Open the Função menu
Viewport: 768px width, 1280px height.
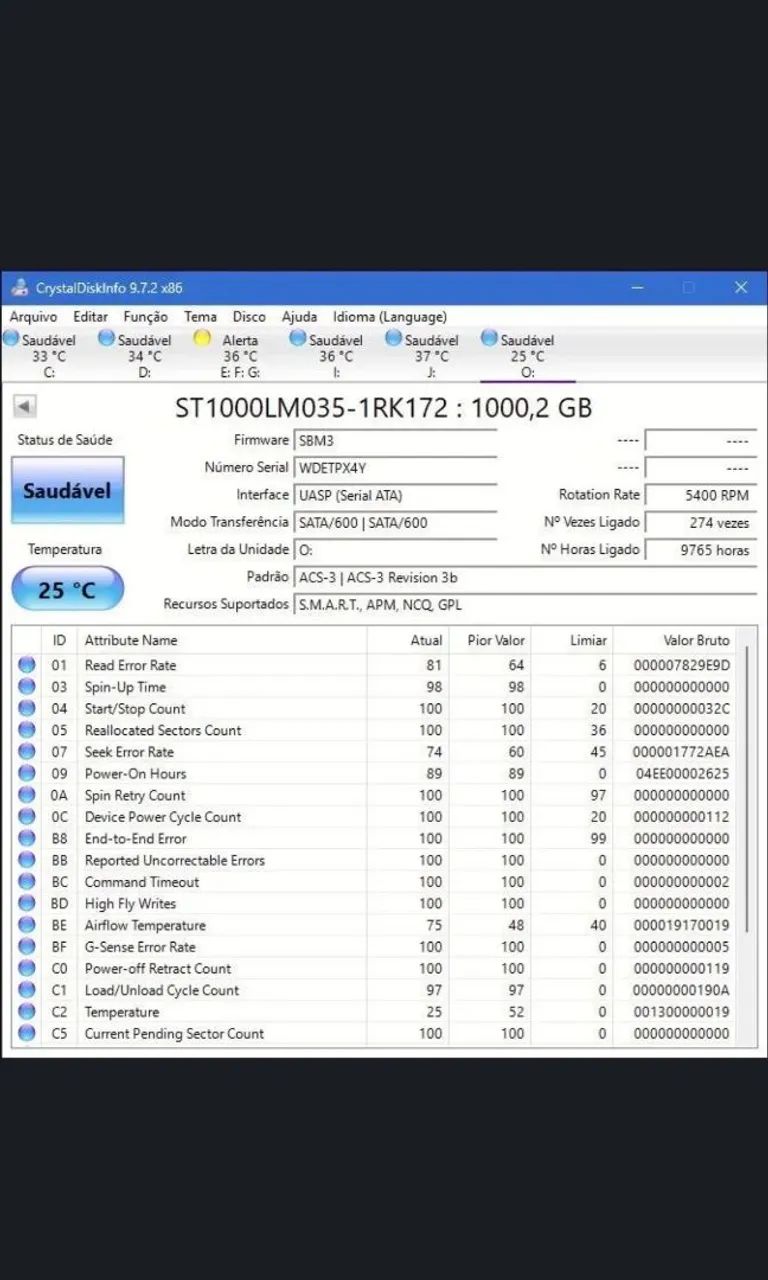coord(146,316)
